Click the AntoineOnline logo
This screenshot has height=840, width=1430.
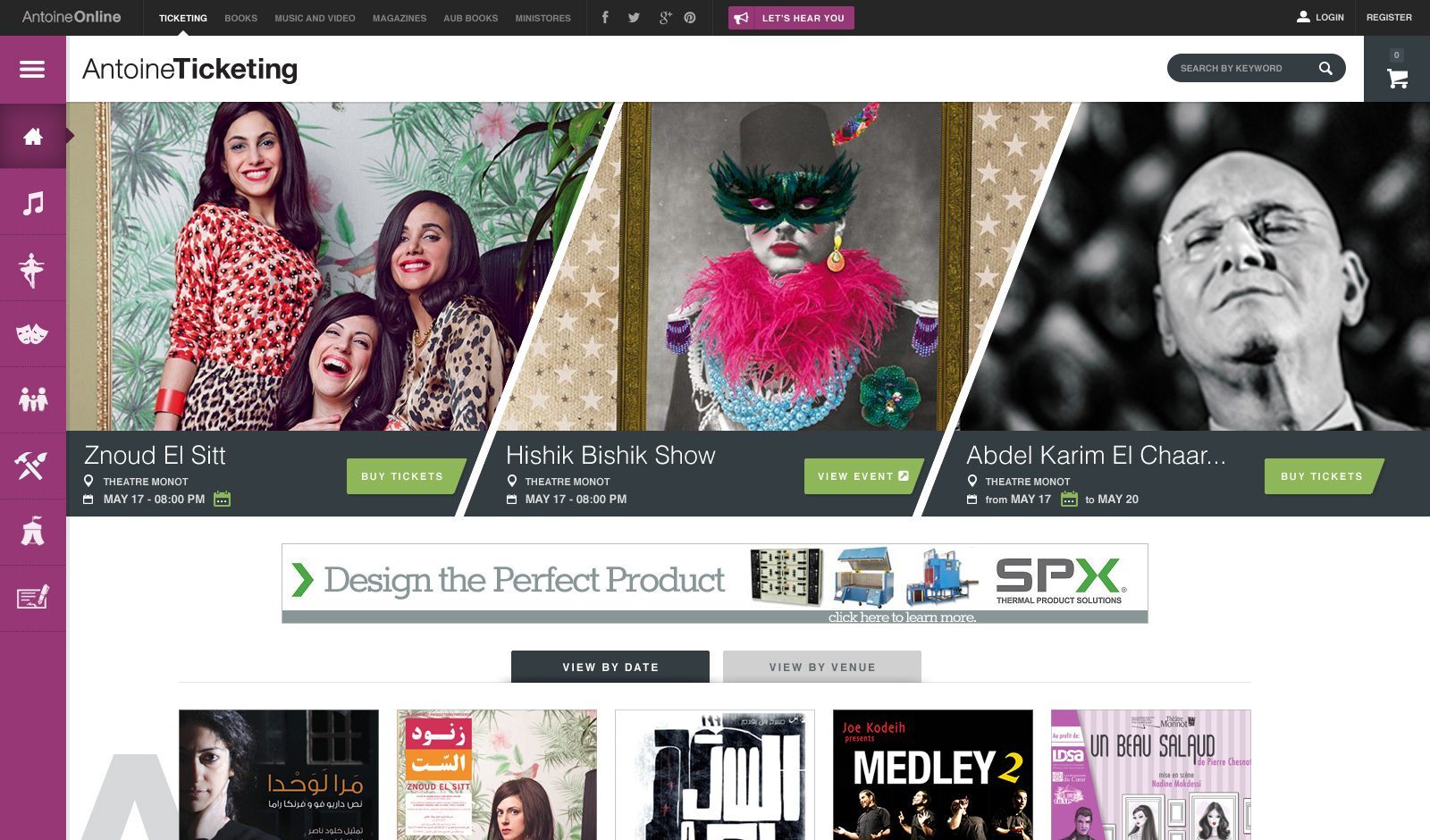(x=71, y=17)
